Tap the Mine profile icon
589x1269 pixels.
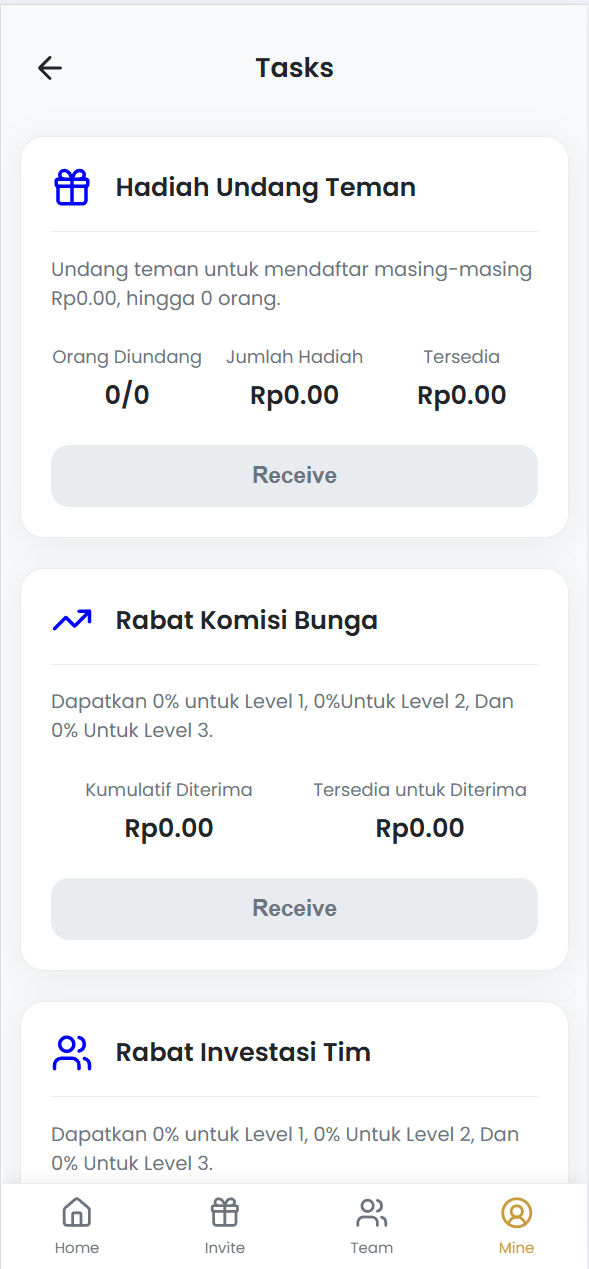point(517,1213)
